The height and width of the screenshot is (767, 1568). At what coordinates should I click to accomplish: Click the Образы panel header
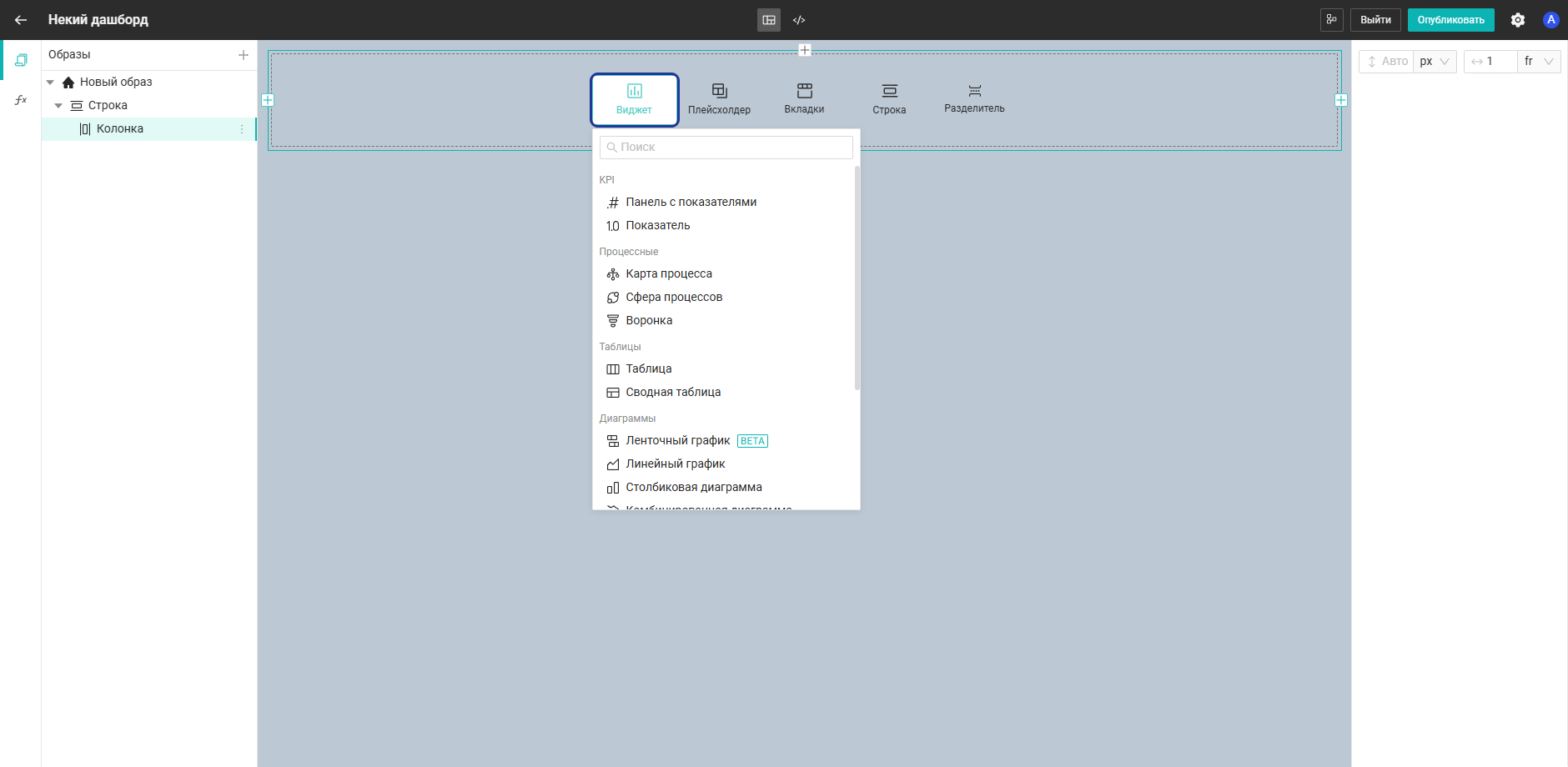(69, 55)
